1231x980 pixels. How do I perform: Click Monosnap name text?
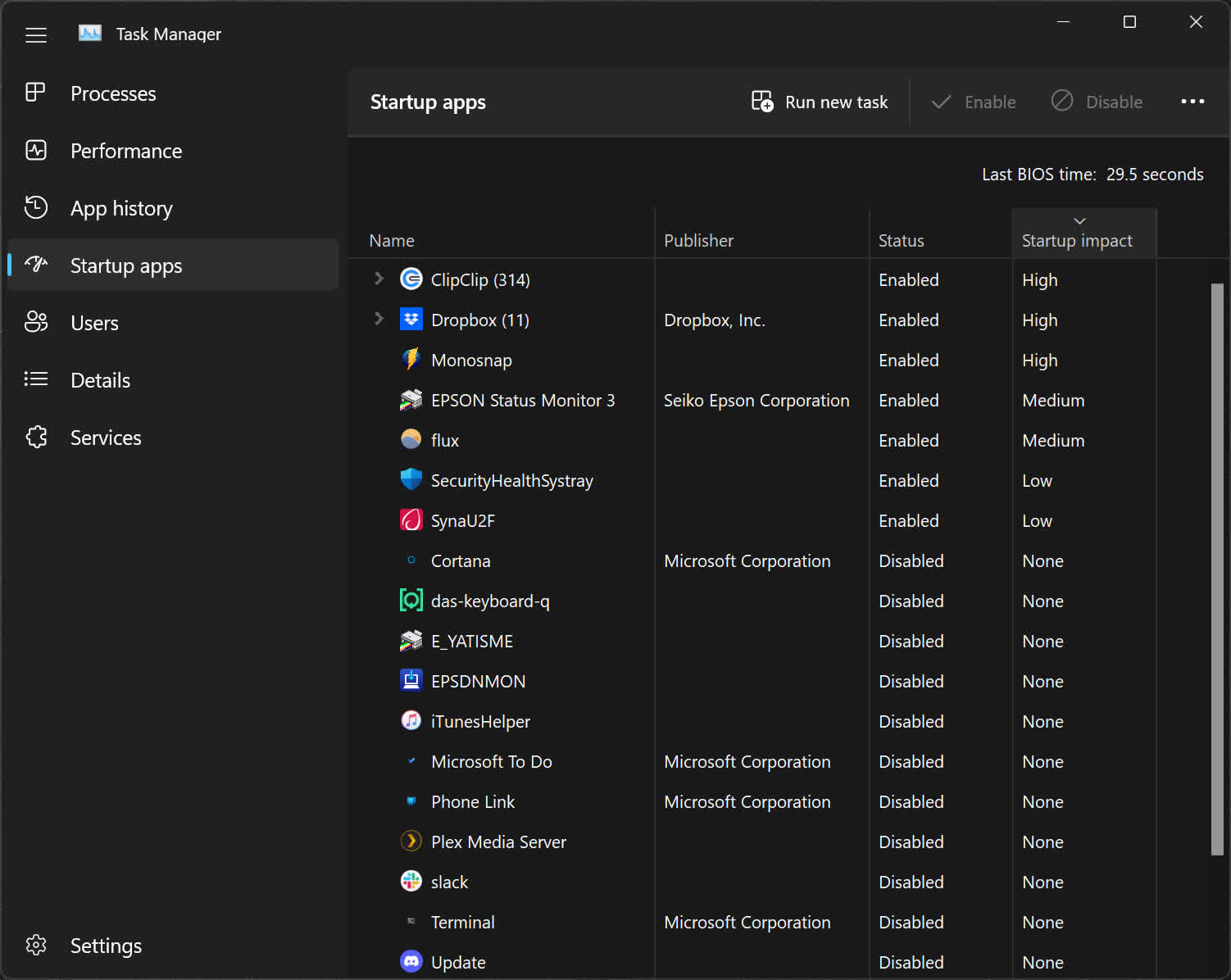point(471,361)
